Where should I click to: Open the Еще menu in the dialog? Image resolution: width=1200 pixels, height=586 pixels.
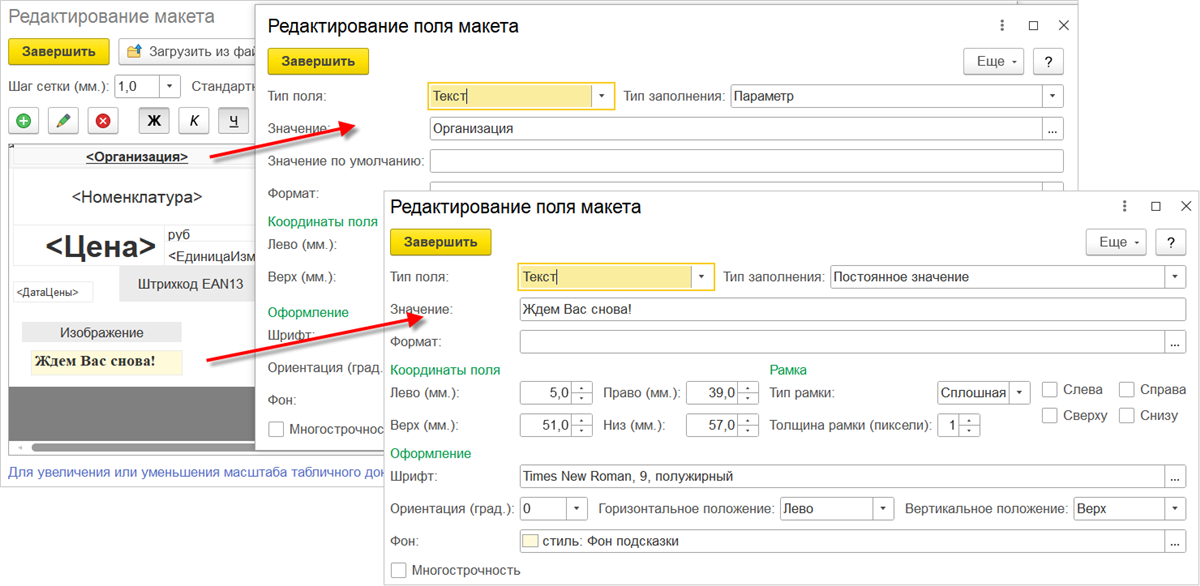tap(1116, 242)
